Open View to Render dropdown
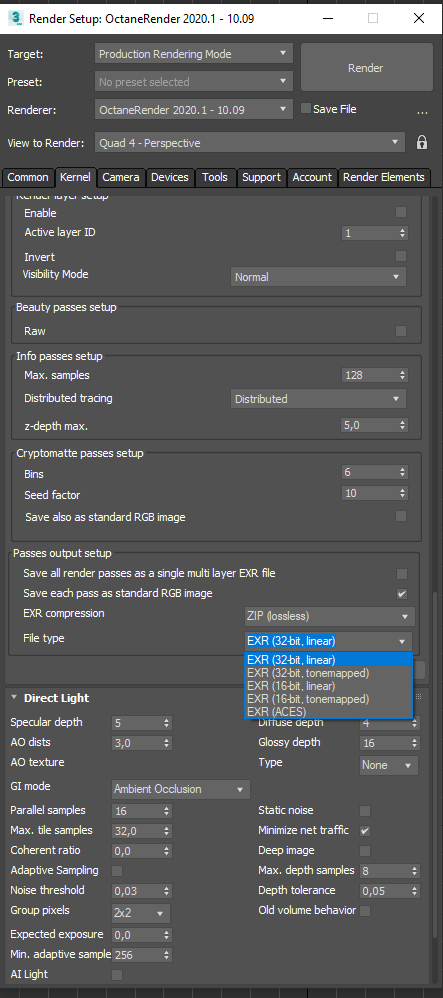This screenshot has height=998, width=443. pyautogui.click(x=250, y=143)
